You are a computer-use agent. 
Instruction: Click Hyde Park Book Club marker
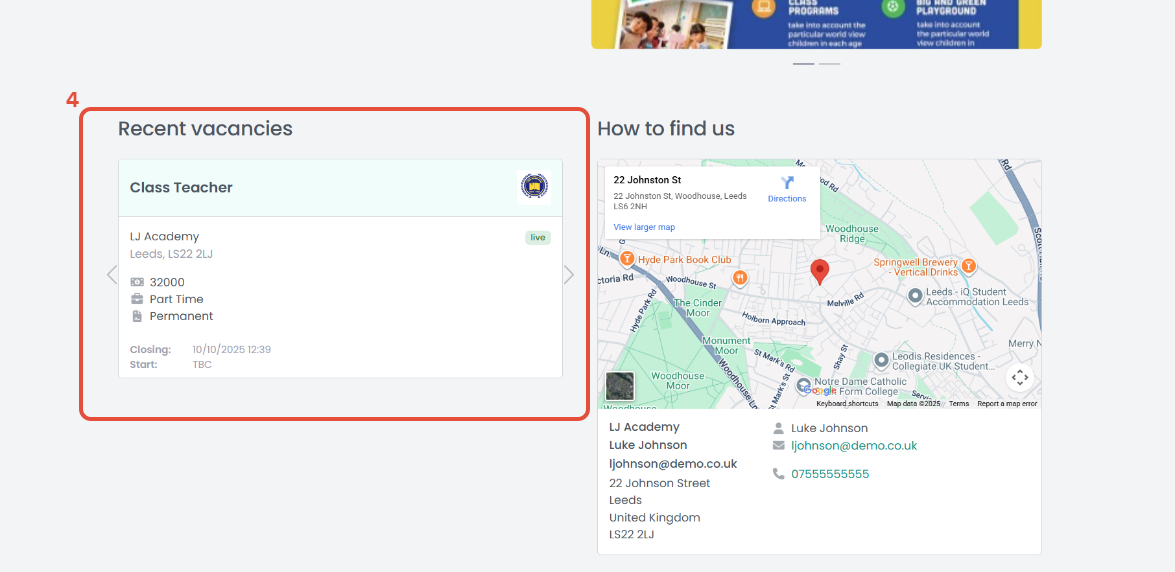[x=628, y=259]
